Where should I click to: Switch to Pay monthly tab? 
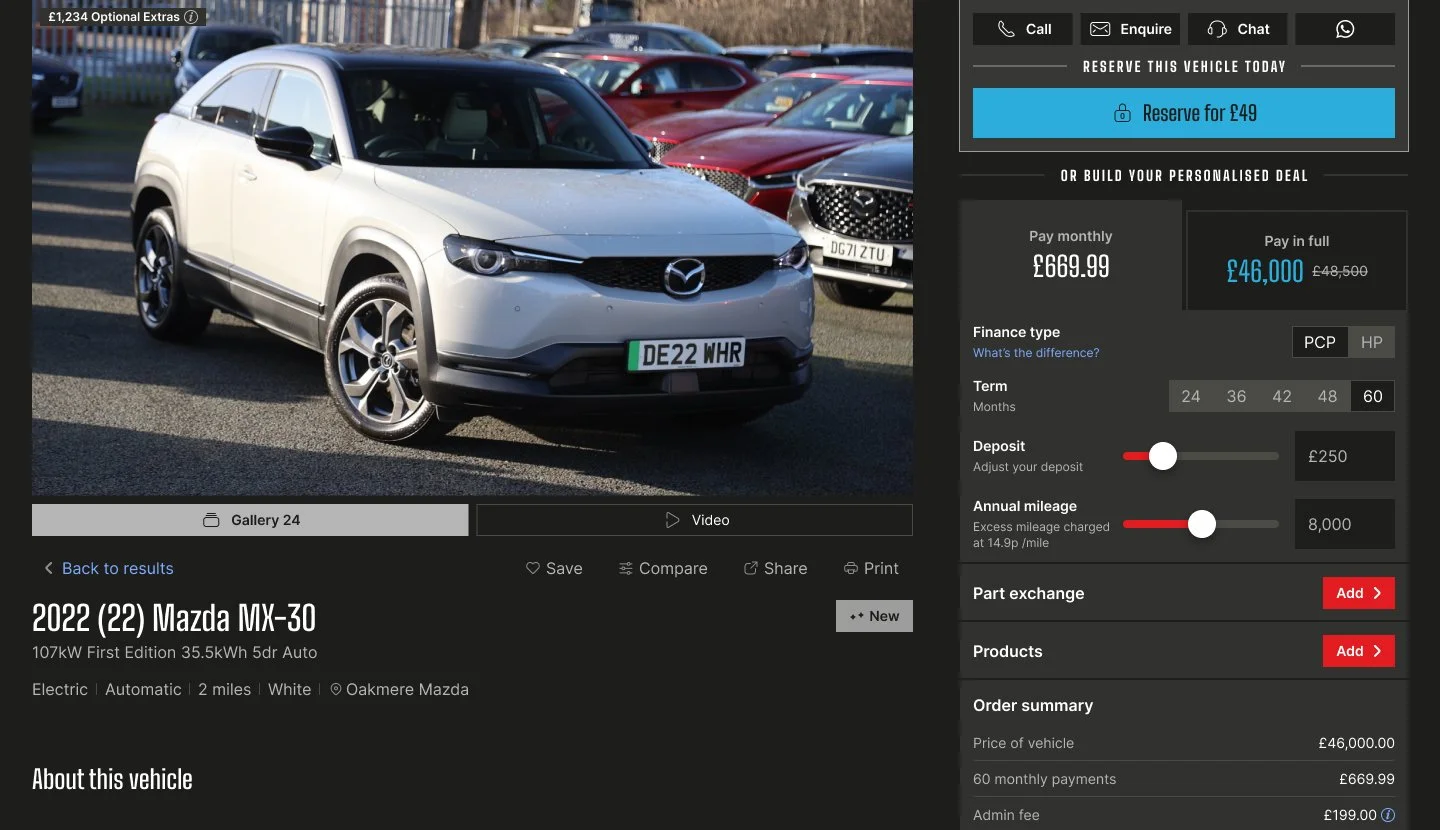pos(1071,255)
